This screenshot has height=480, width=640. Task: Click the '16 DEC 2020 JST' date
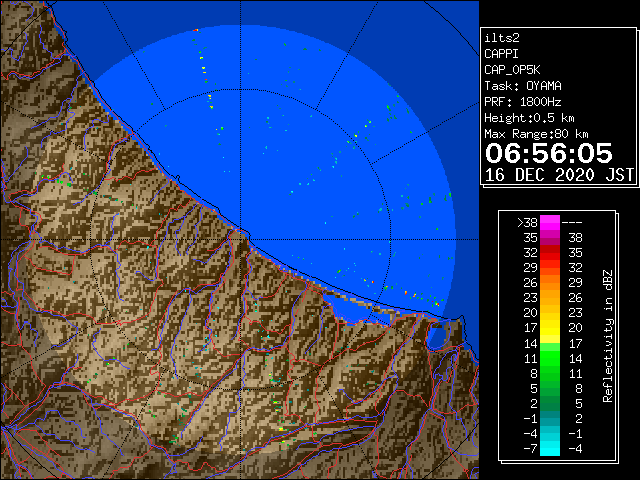point(559,175)
